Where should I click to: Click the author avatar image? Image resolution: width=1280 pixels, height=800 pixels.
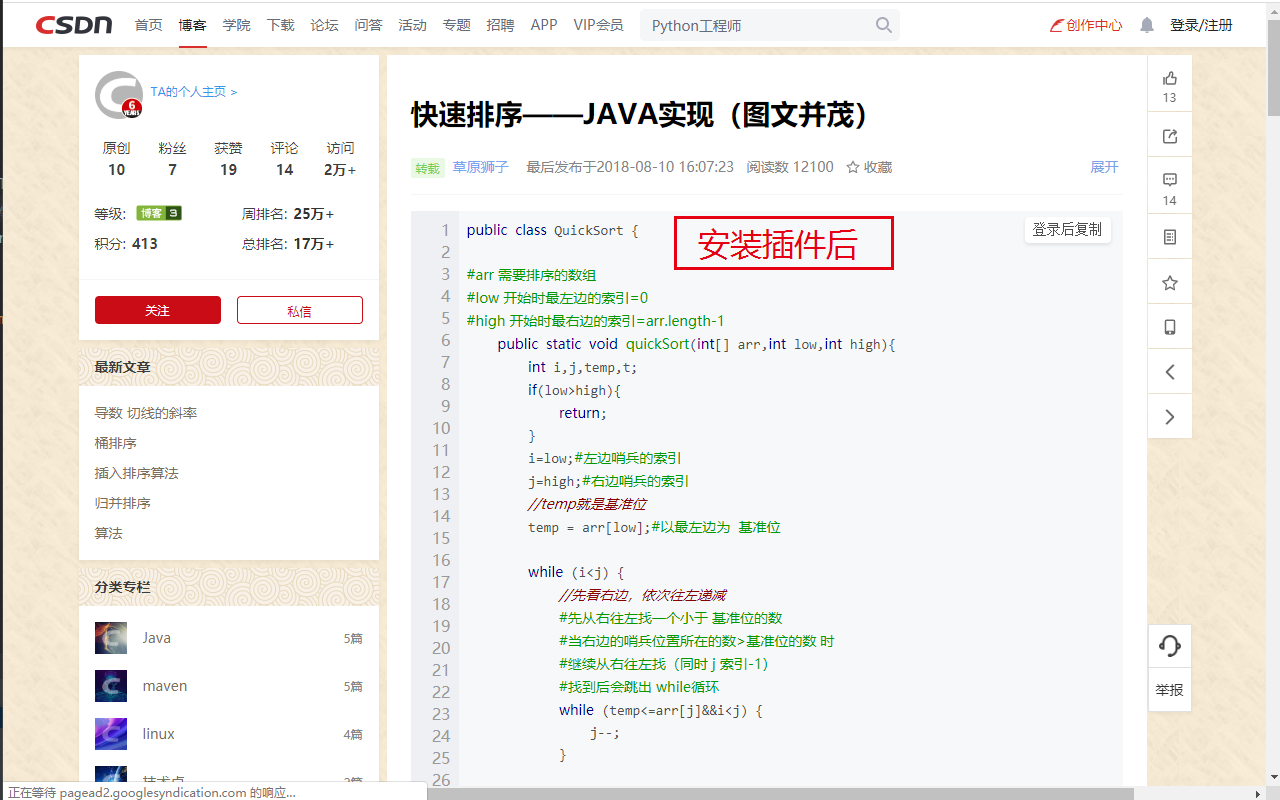119,95
